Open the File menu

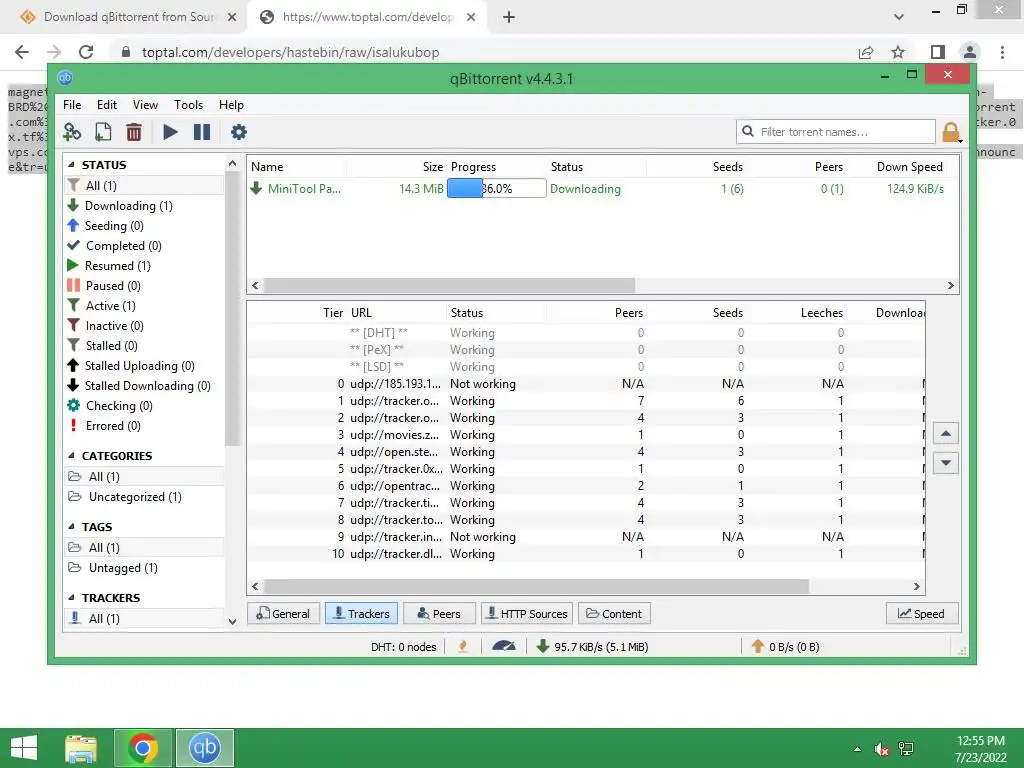tap(72, 104)
